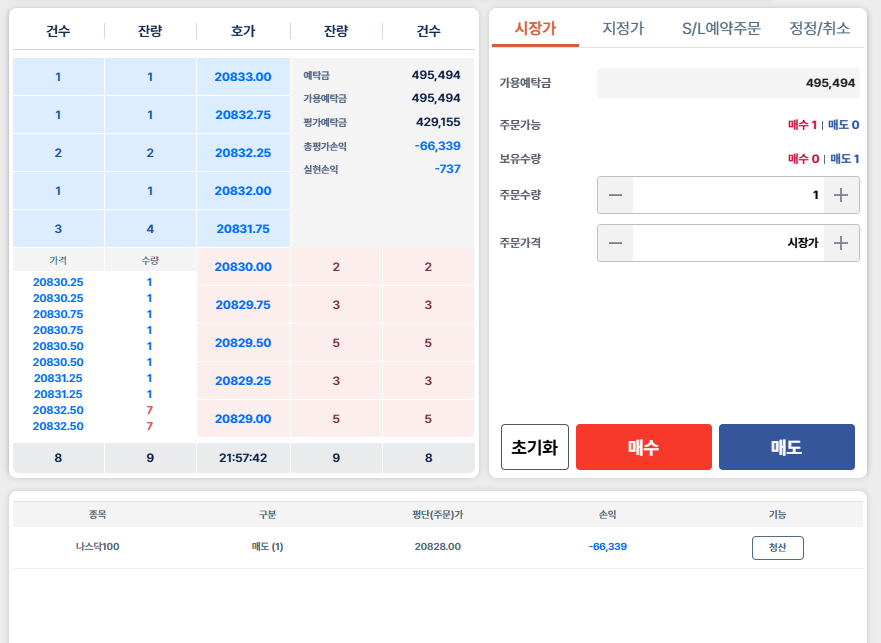This screenshot has width=881, height=643.
Task: Open the 지정가 tab
Action: [x=623, y=28]
